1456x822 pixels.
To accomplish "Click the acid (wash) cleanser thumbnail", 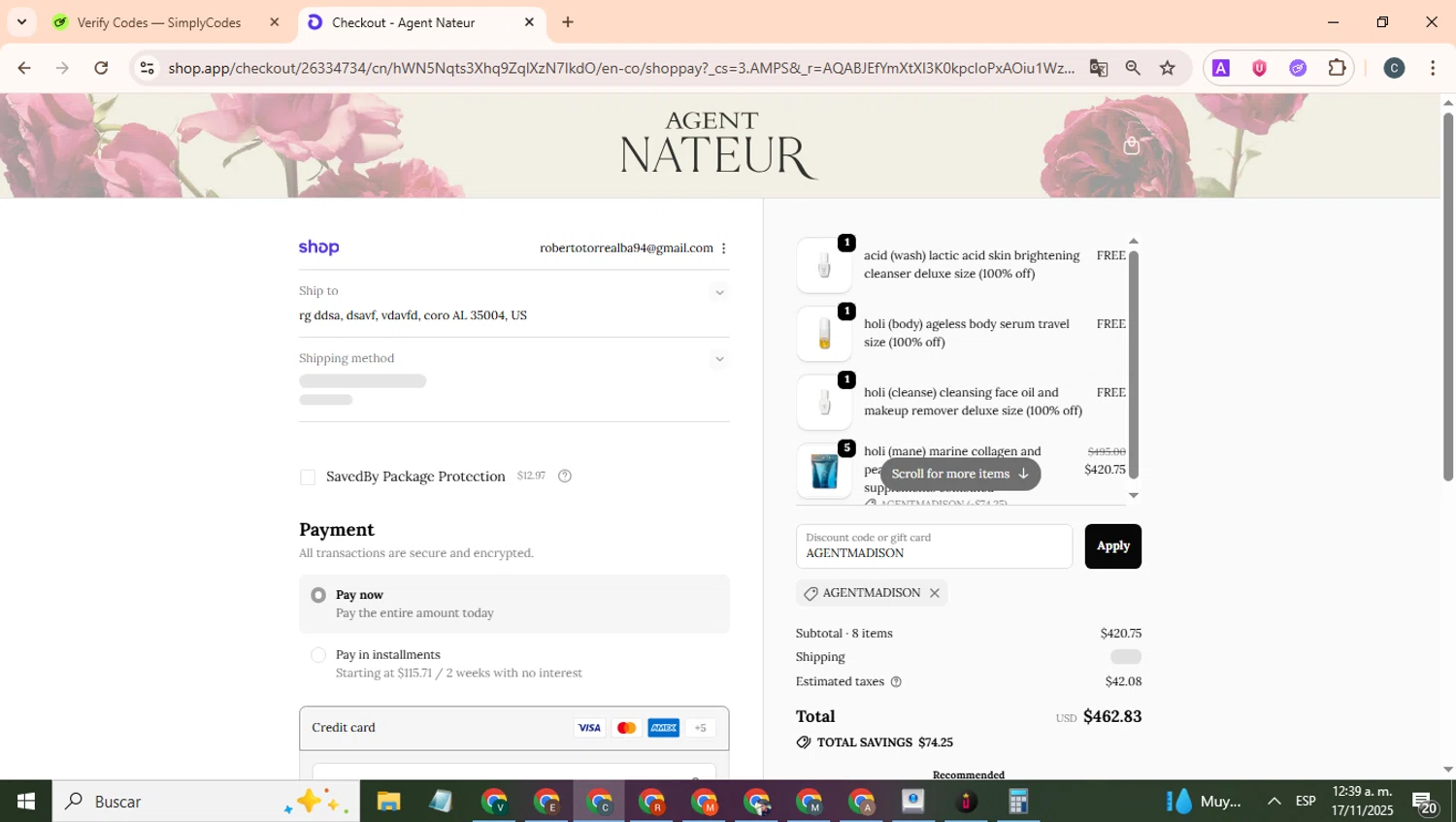I will point(824,265).
